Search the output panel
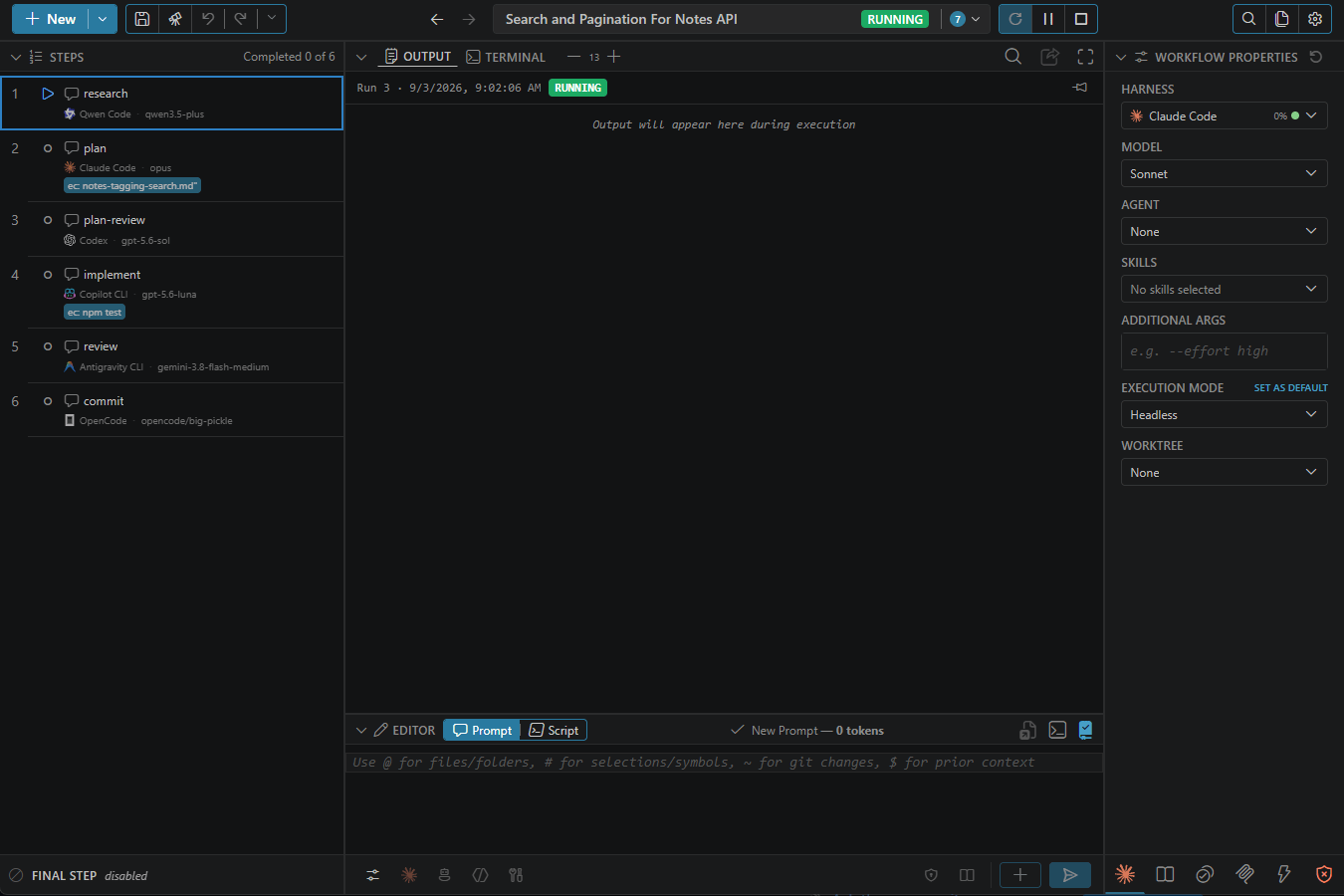 1013,57
